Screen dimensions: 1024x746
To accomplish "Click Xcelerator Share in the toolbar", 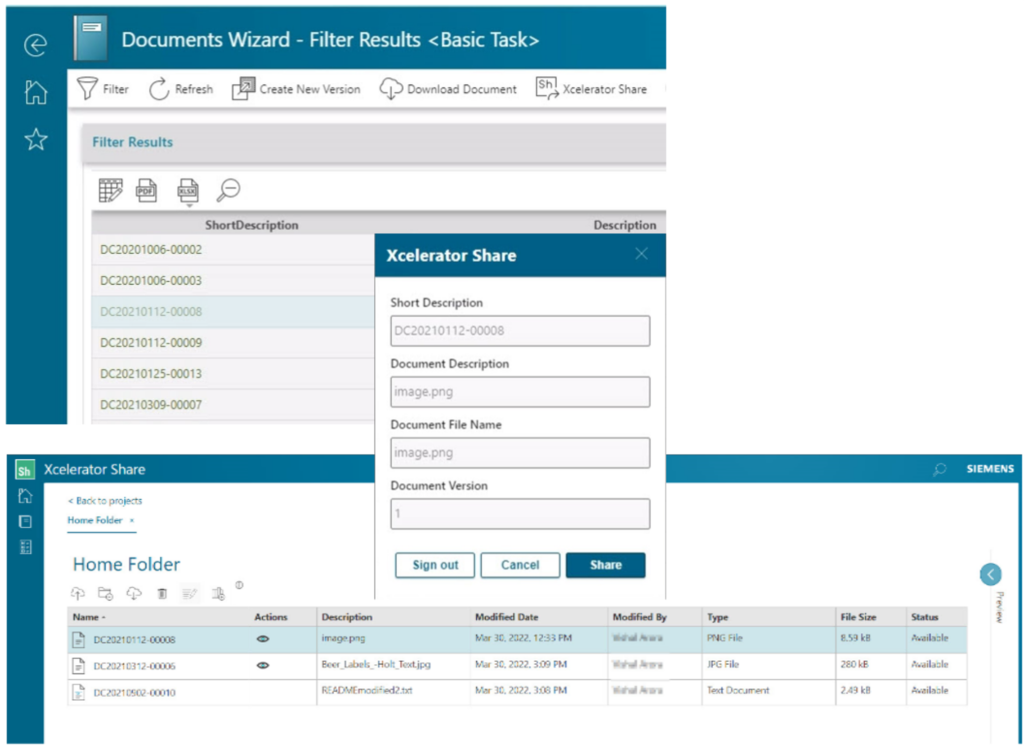I will point(591,89).
